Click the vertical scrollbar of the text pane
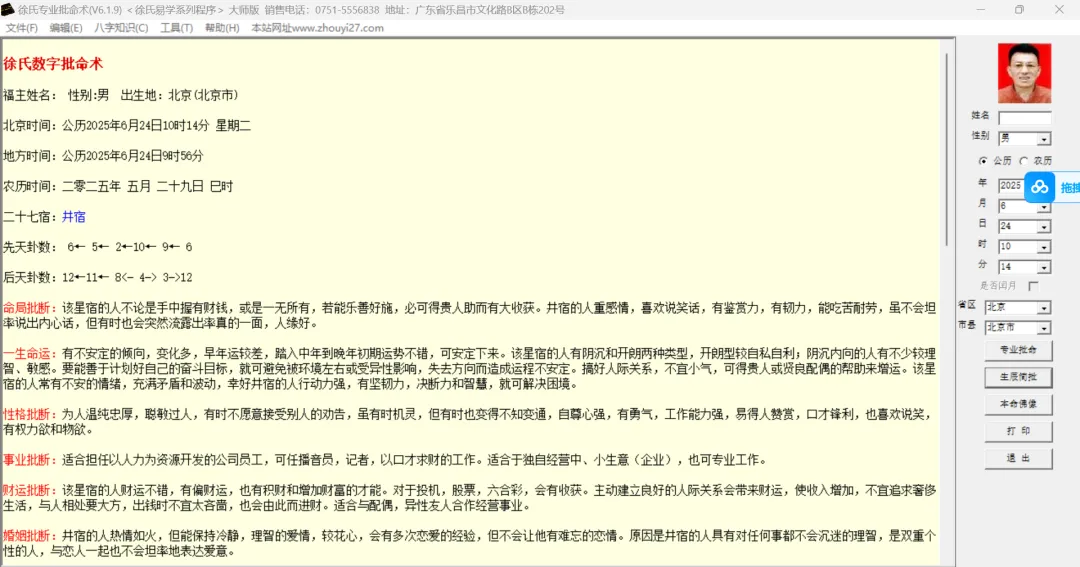 tap(948, 152)
